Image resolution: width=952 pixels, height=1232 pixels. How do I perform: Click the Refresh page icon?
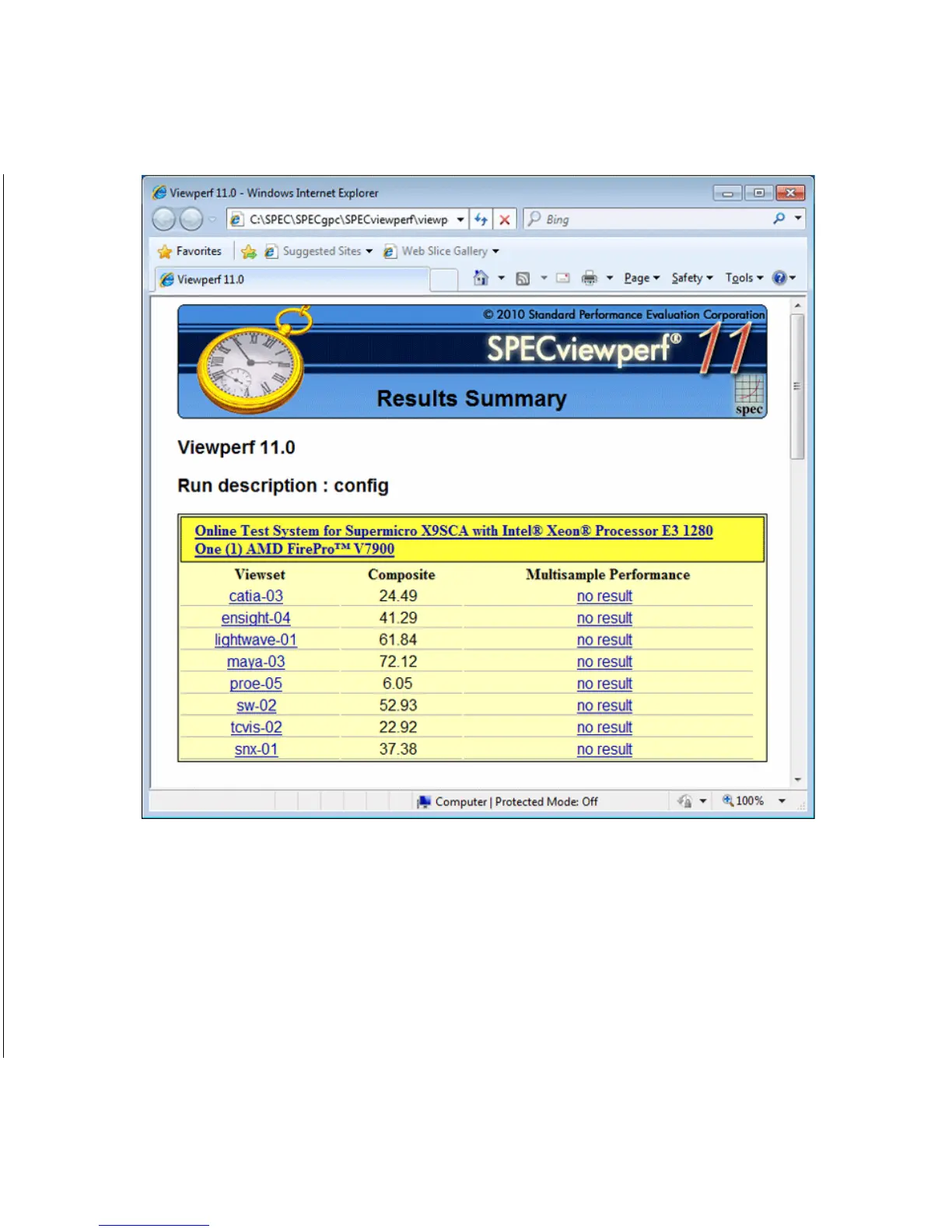tap(481, 219)
